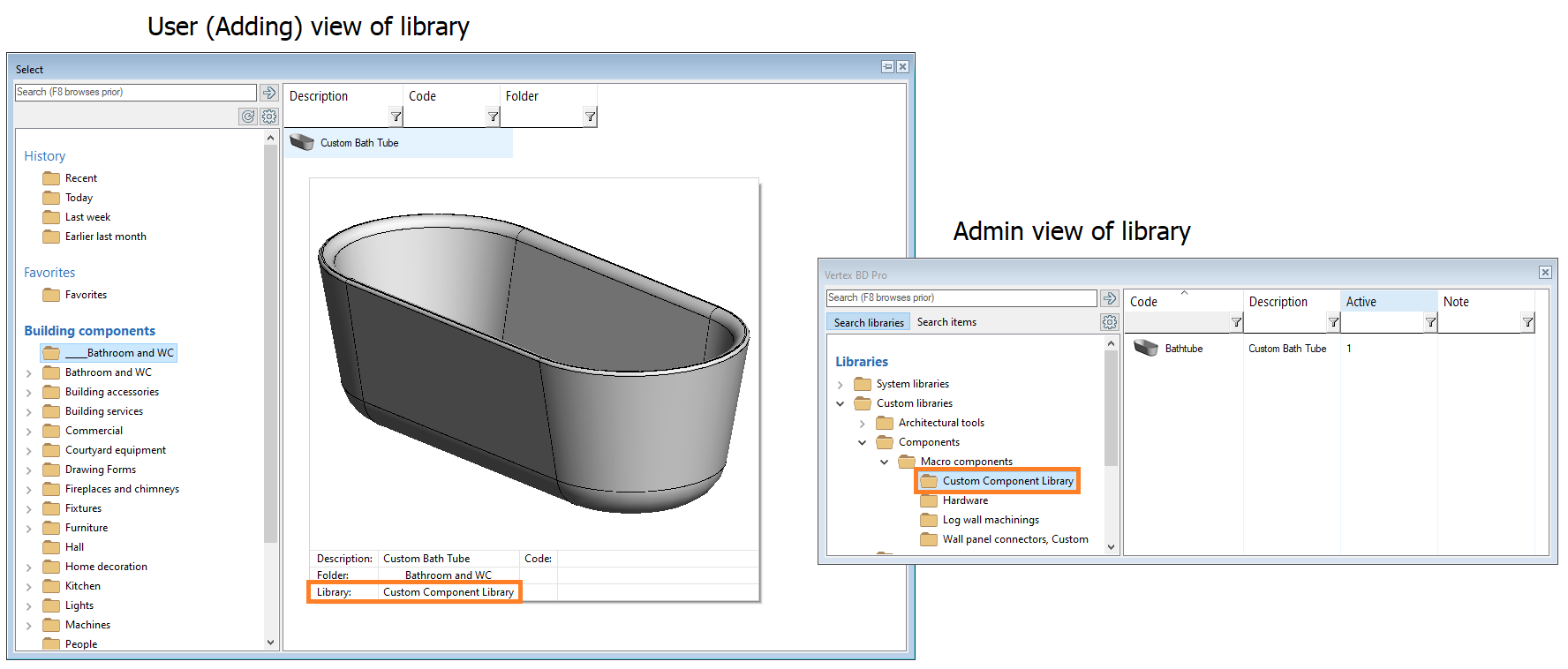Image resolution: width=1568 pixels, height=669 pixels.
Task: Click the Active column filter icon
Action: tap(1430, 323)
